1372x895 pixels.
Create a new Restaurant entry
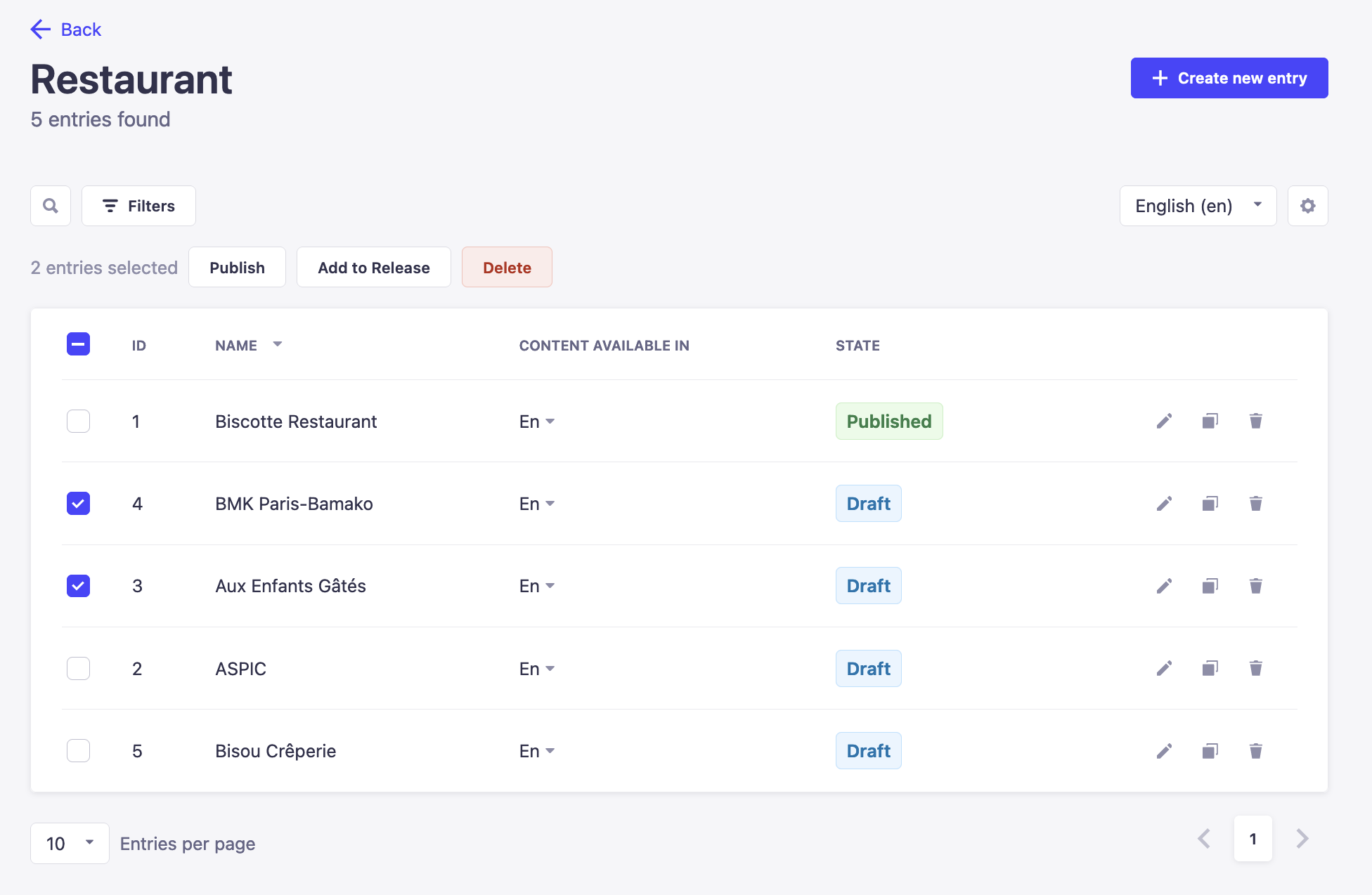[1228, 78]
